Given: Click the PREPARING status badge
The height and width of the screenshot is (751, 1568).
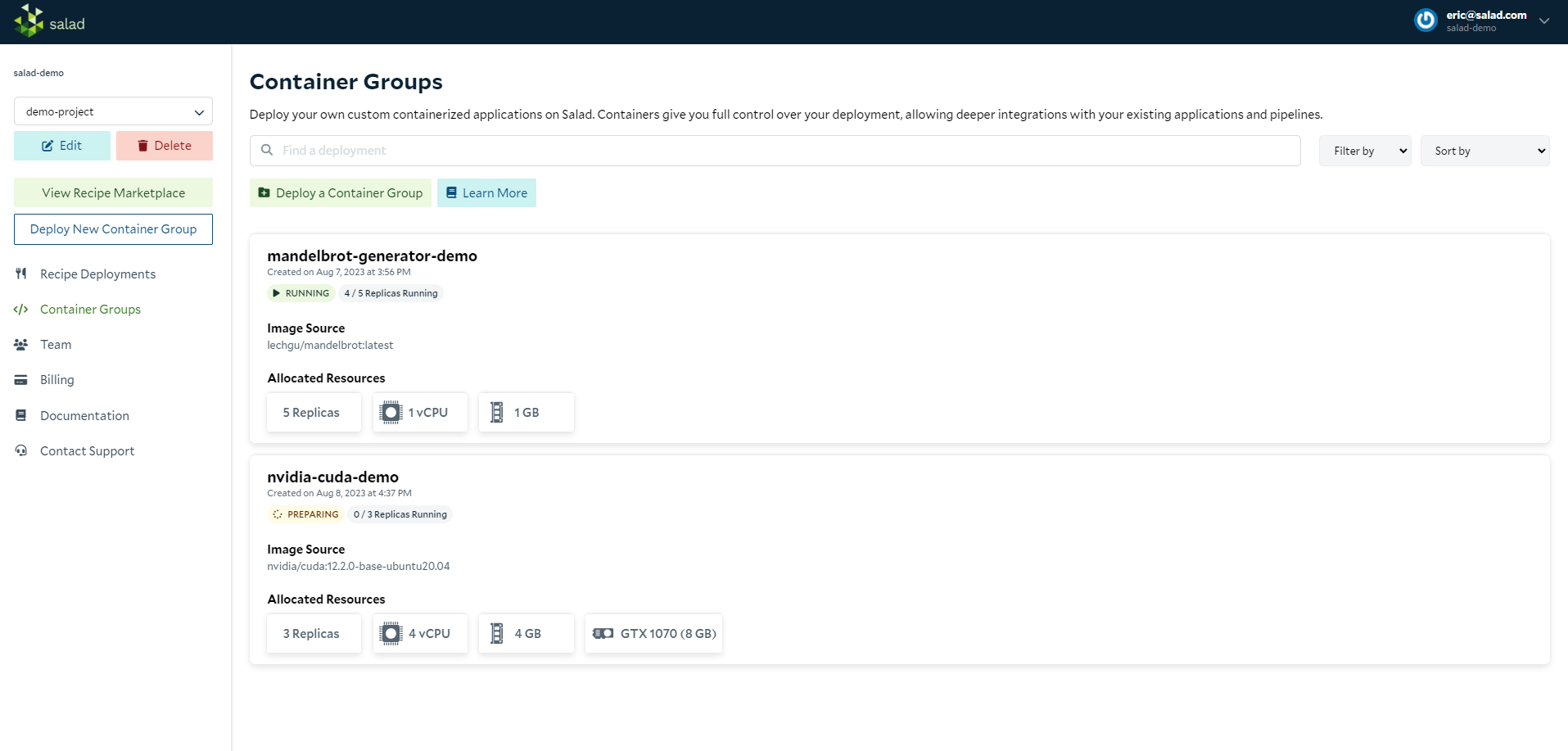Looking at the screenshot, I should (305, 514).
